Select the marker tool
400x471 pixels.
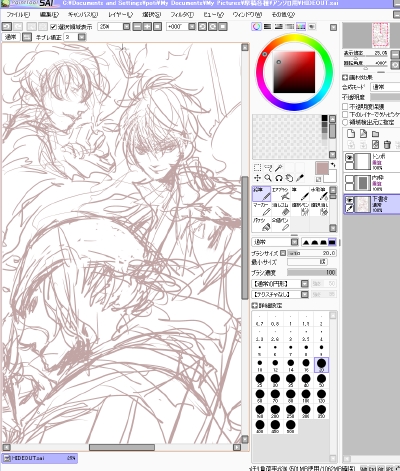(x=262, y=209)
